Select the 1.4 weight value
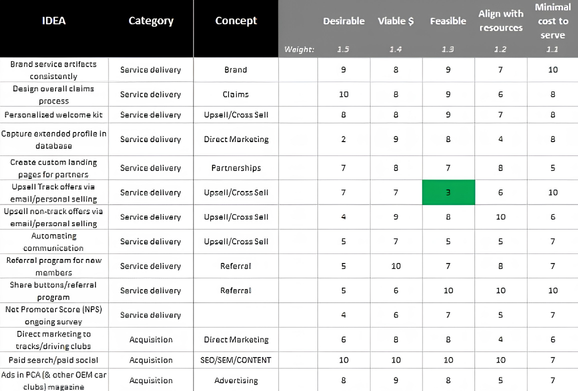 coord(396,49)
